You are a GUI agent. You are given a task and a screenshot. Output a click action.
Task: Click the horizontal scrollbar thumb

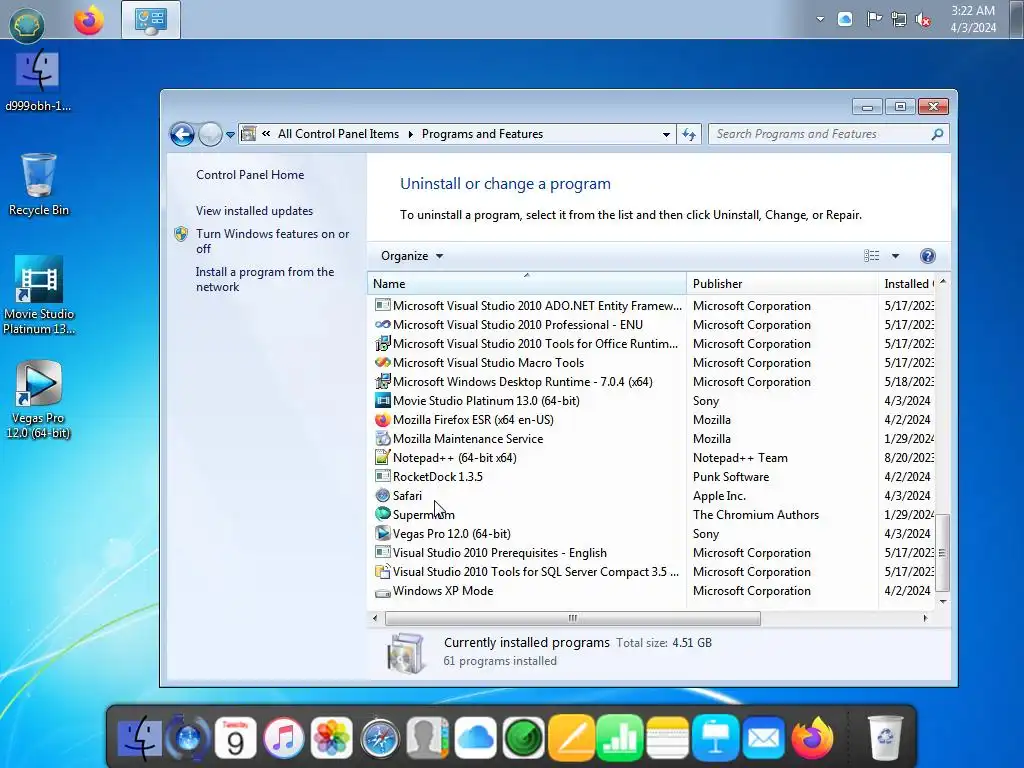click(x=573, y=618)
